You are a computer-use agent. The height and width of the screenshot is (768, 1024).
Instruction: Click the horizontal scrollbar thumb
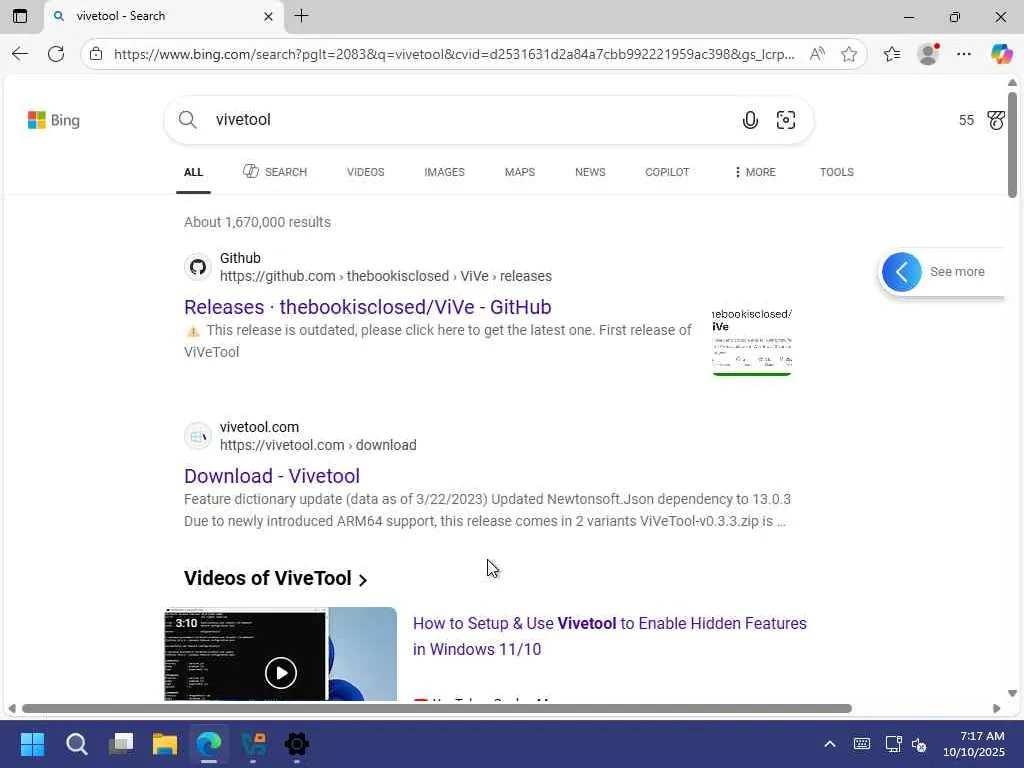[x=437, y=709]
